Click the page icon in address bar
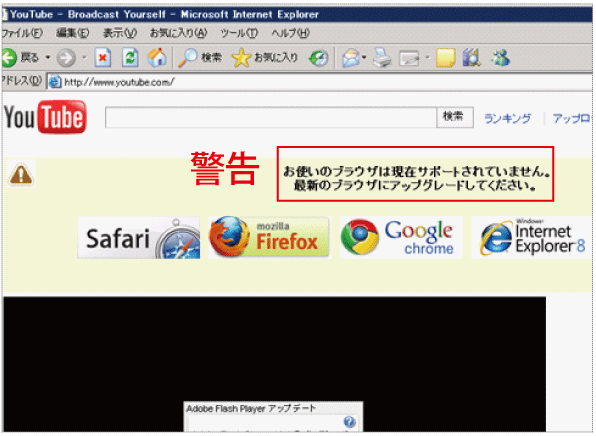The height and width of the screenshot is (436, 596). [55, 82]
